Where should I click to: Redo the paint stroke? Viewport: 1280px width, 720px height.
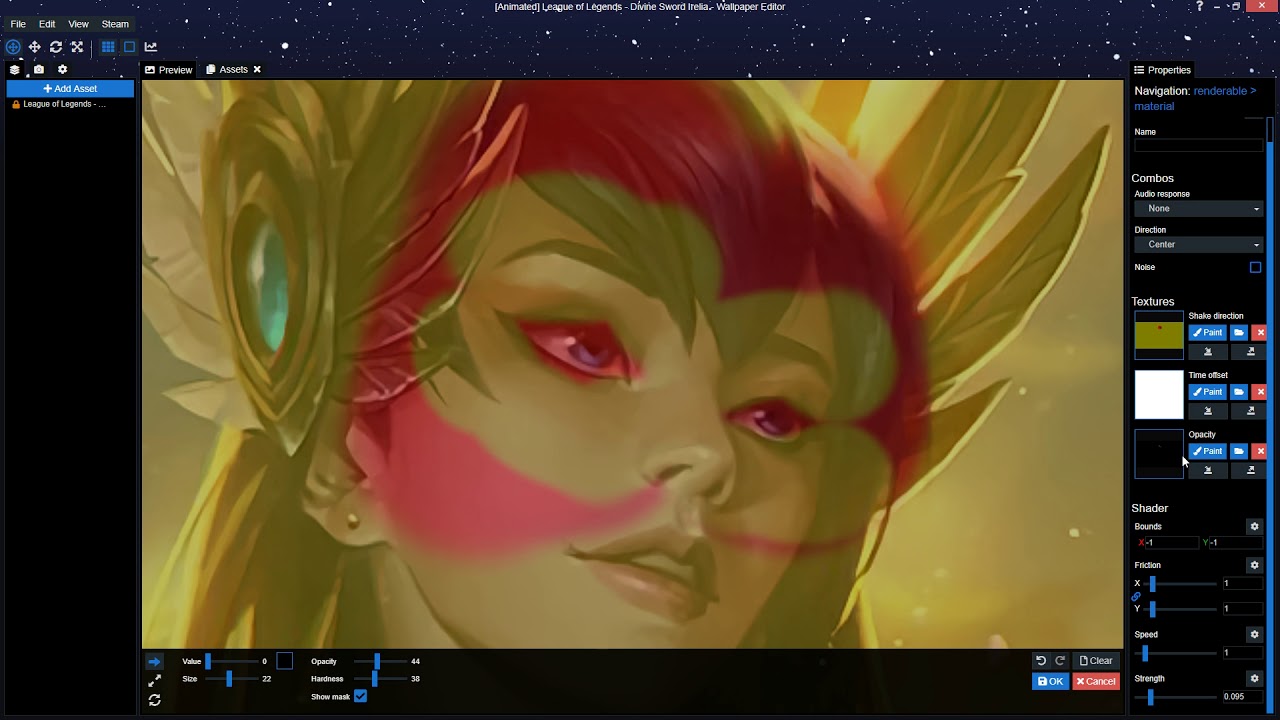coord(1060,661)
